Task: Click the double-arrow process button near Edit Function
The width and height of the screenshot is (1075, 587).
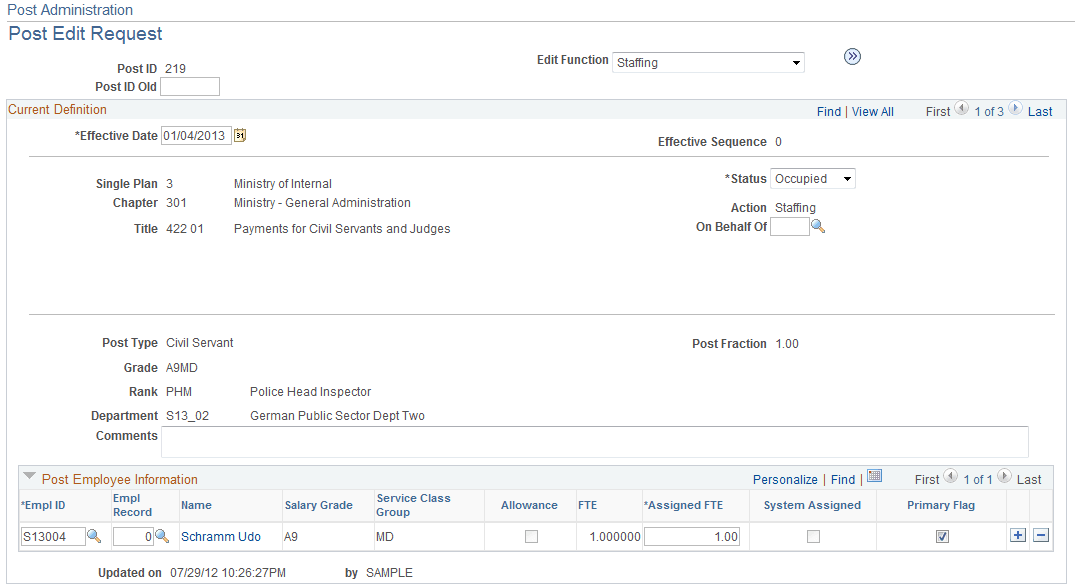Action: 852,57
